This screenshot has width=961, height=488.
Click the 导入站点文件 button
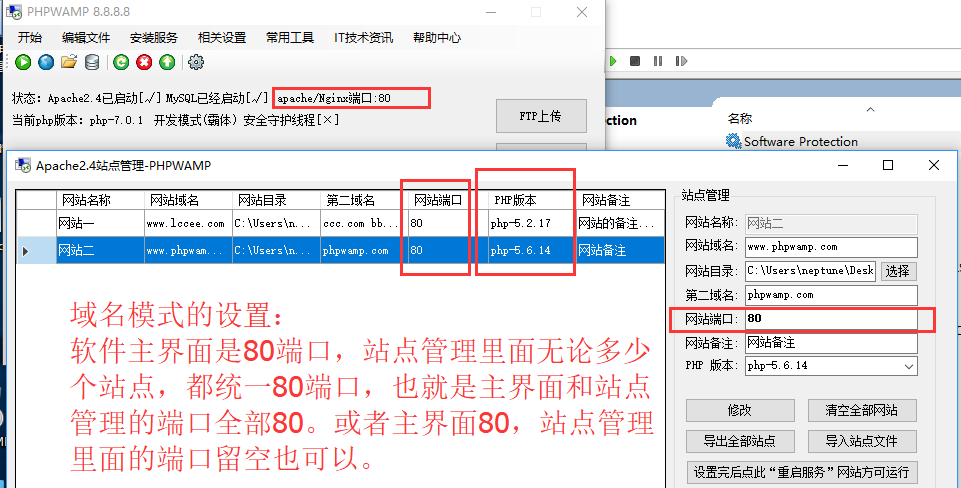(x=862, y=441)
